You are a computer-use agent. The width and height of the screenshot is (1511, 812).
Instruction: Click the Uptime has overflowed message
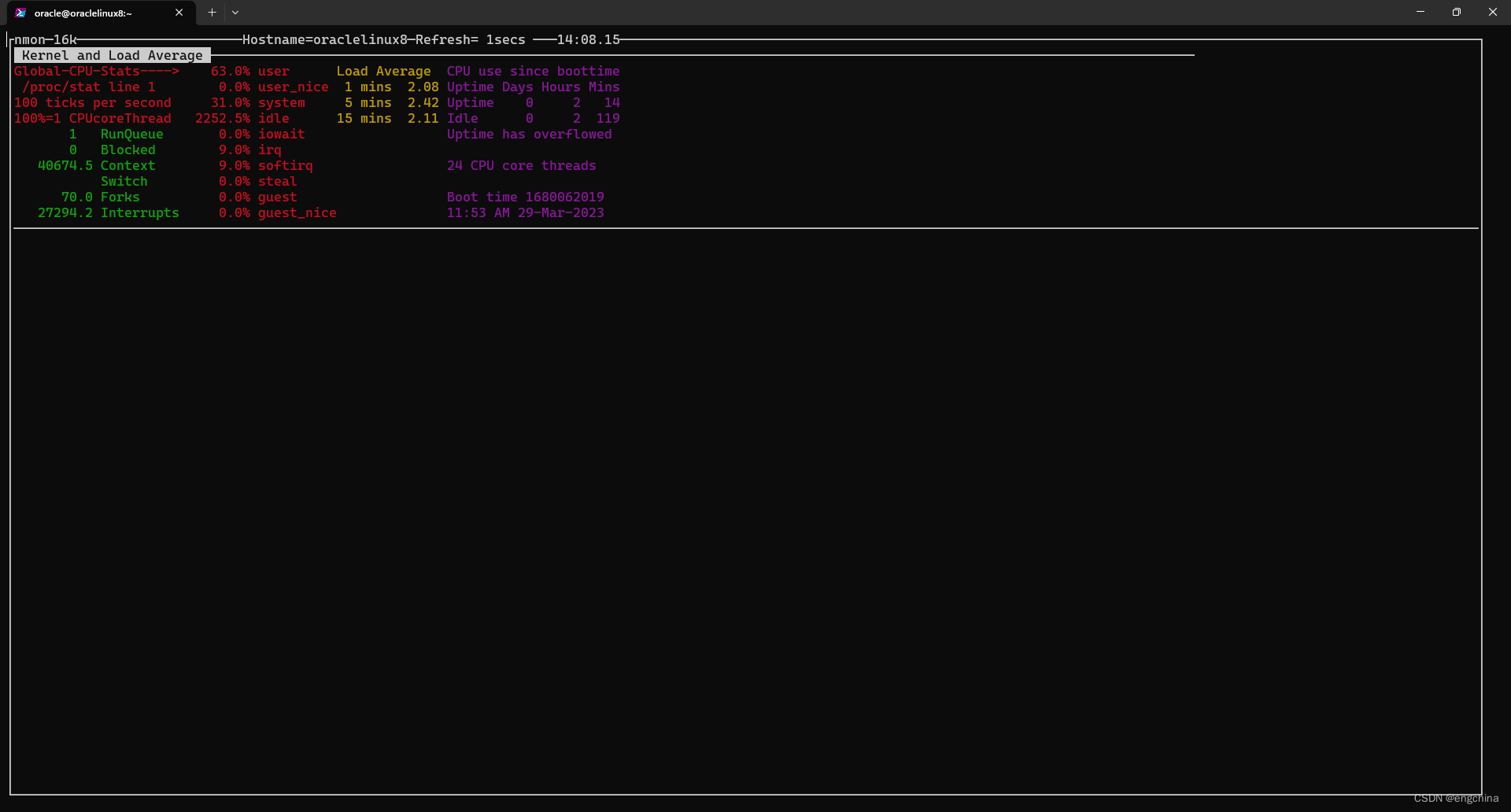[530, 134]
